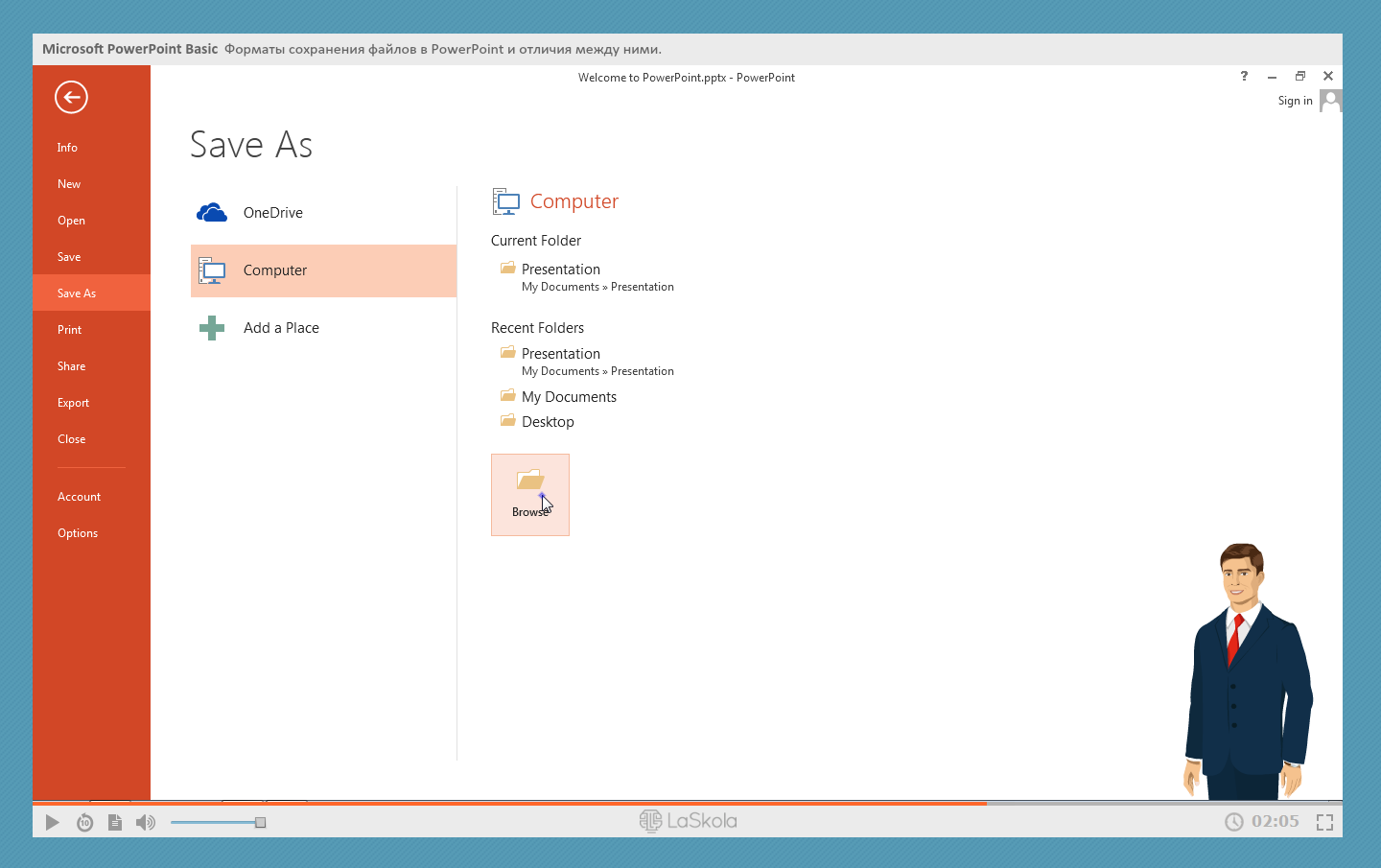Click the Browse folder button
Image resolution: width=1381 pixels, height=868 pixels.
[530, 494]
